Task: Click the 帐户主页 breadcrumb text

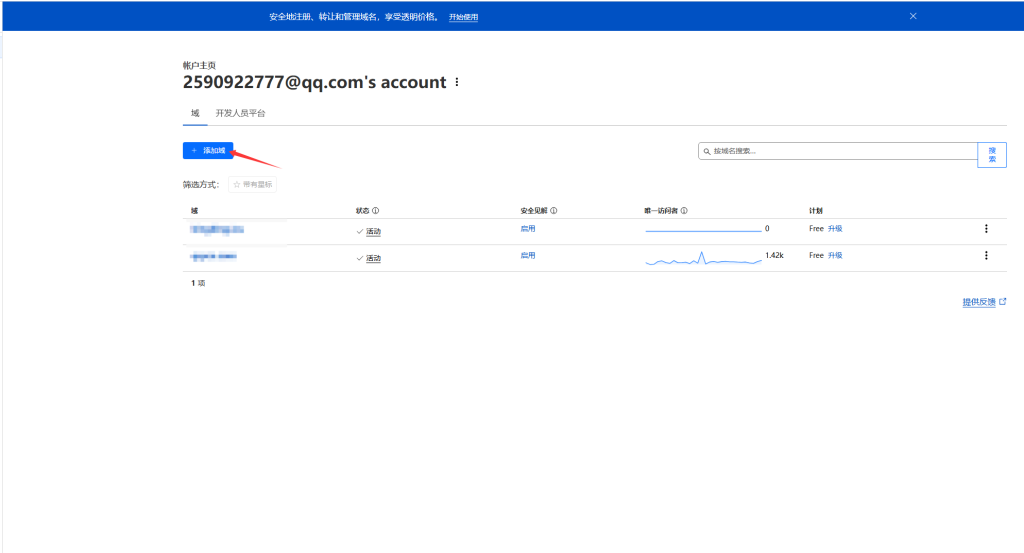Action: coord(199,65)
